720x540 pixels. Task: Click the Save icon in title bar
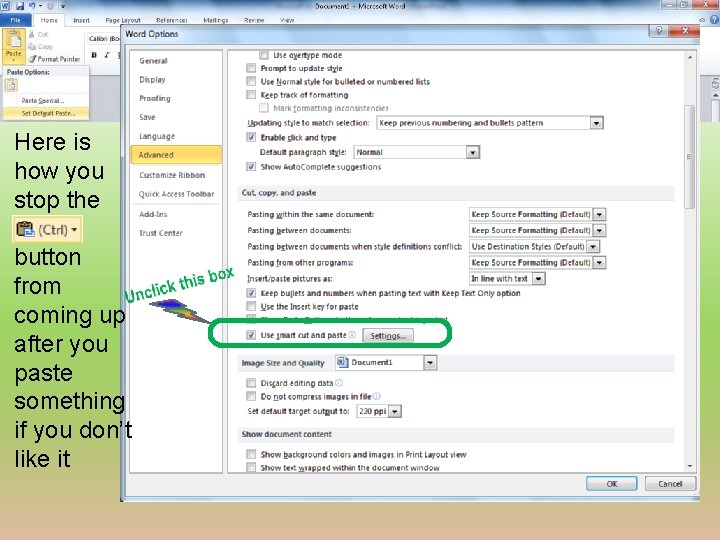[19, 6]
